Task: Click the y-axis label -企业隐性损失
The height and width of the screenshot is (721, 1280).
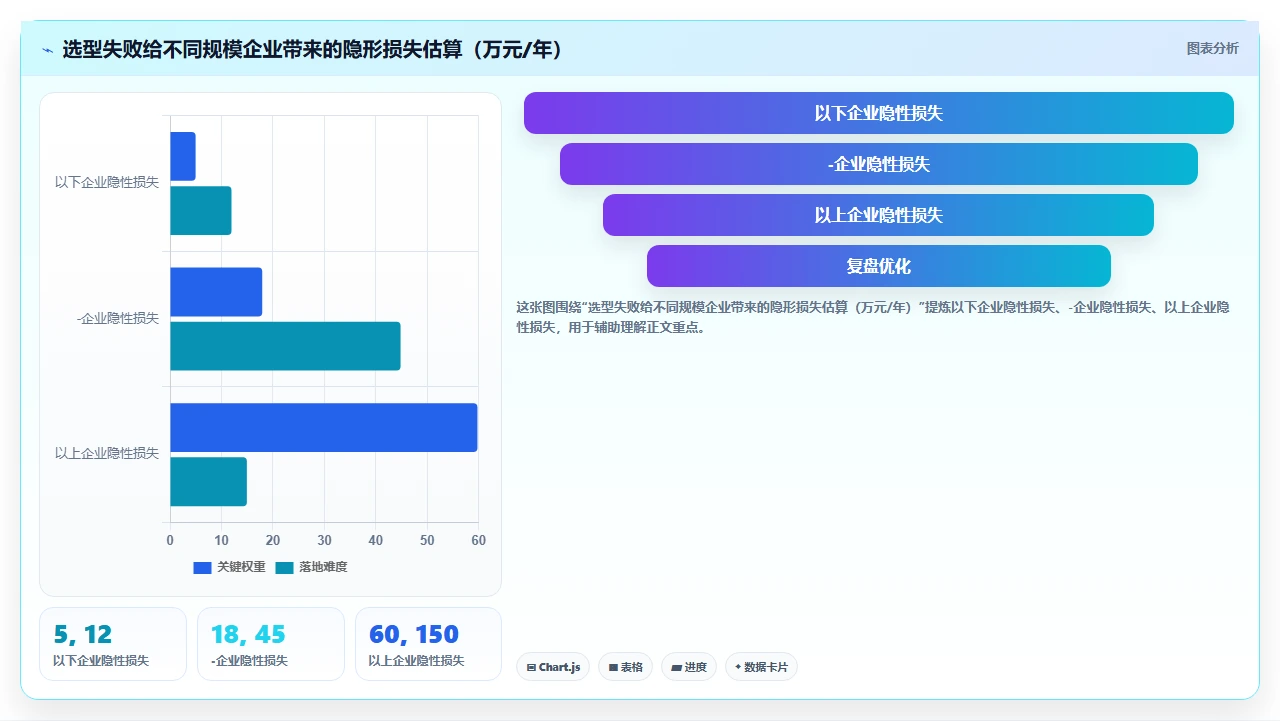Action: tap(118, 319)
